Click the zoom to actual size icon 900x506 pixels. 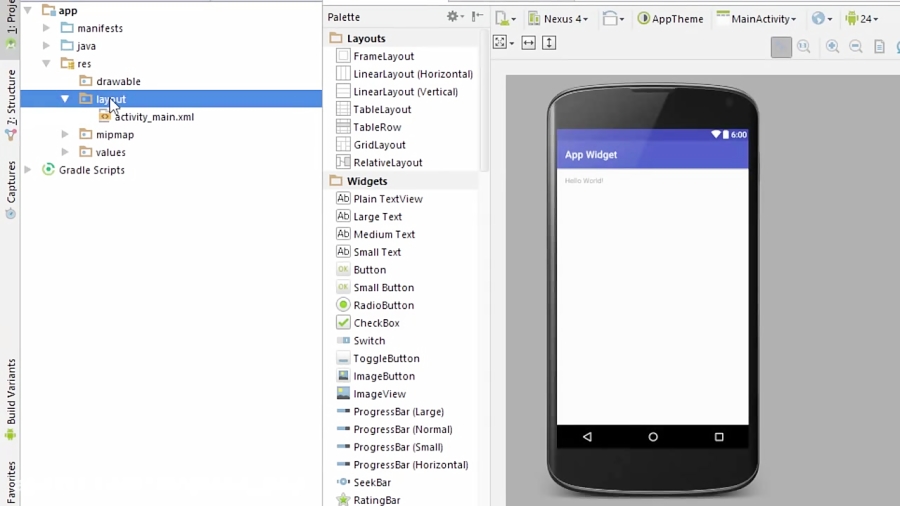pos(804,46)
